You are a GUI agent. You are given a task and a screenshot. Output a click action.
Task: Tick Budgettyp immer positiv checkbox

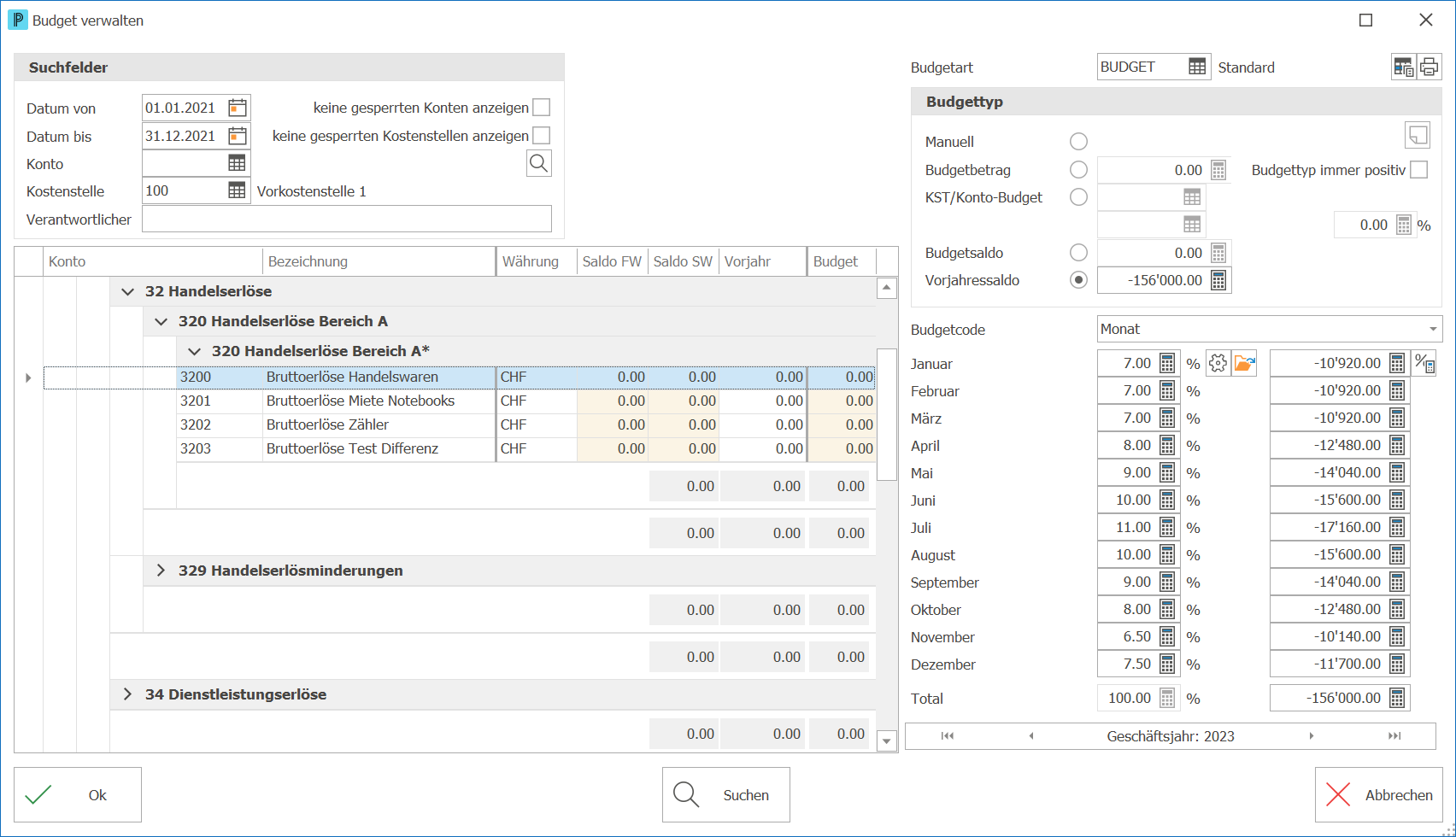pos(1418,170)
